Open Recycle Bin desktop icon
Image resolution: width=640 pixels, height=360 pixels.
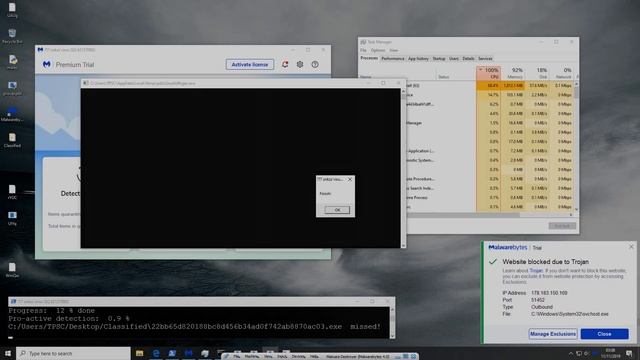point(12,36)
